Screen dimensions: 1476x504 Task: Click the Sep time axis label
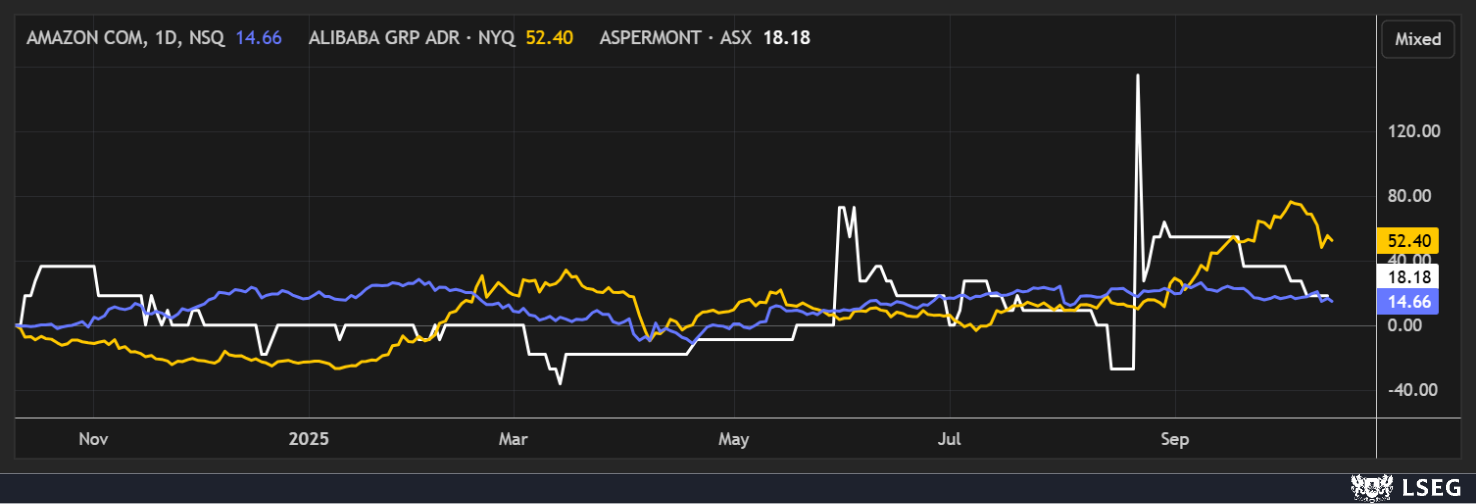1174,439
